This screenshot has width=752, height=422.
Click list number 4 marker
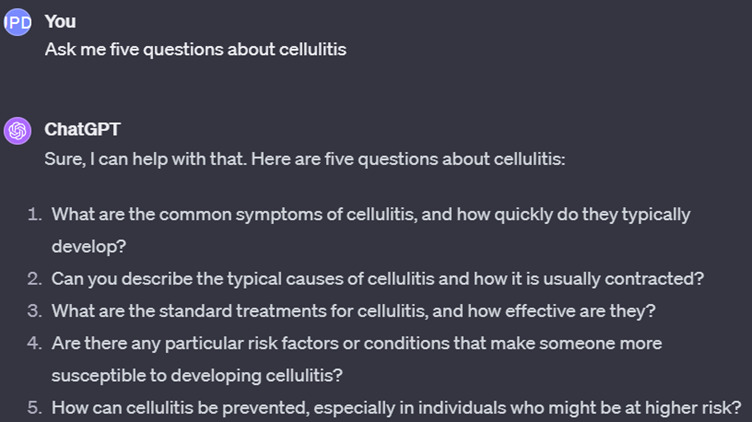[x=35, y=343]
